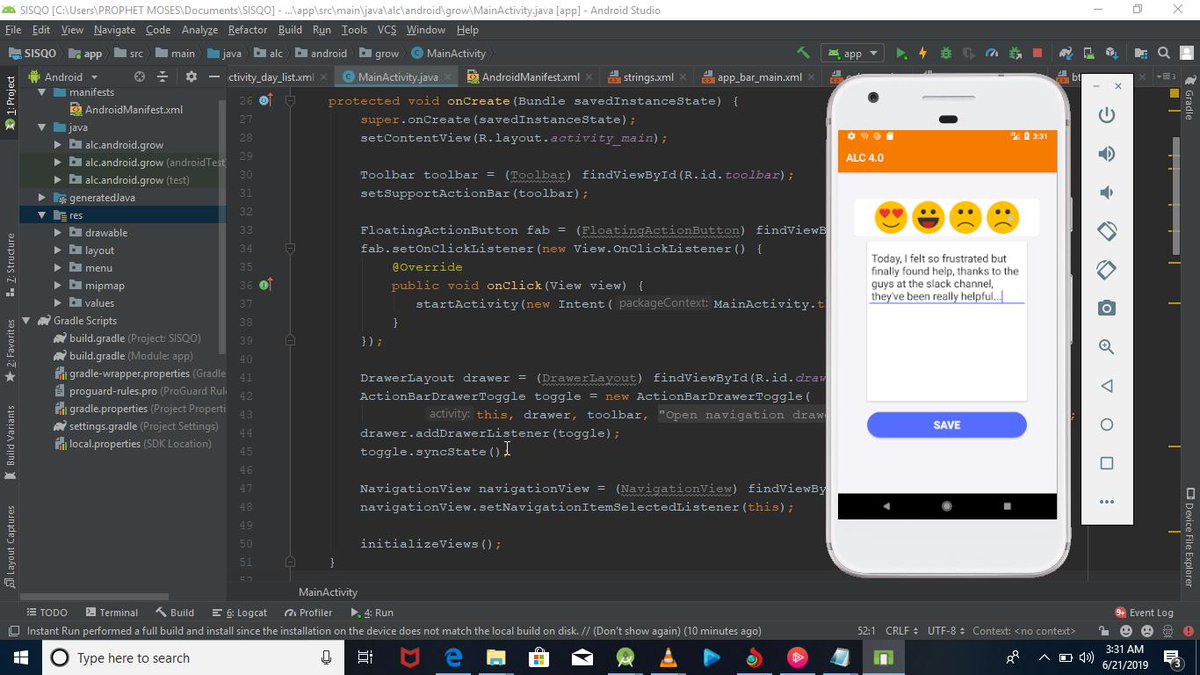
Task: Open the Android Profiler gauge icon in toolbar
Action: 991,53
